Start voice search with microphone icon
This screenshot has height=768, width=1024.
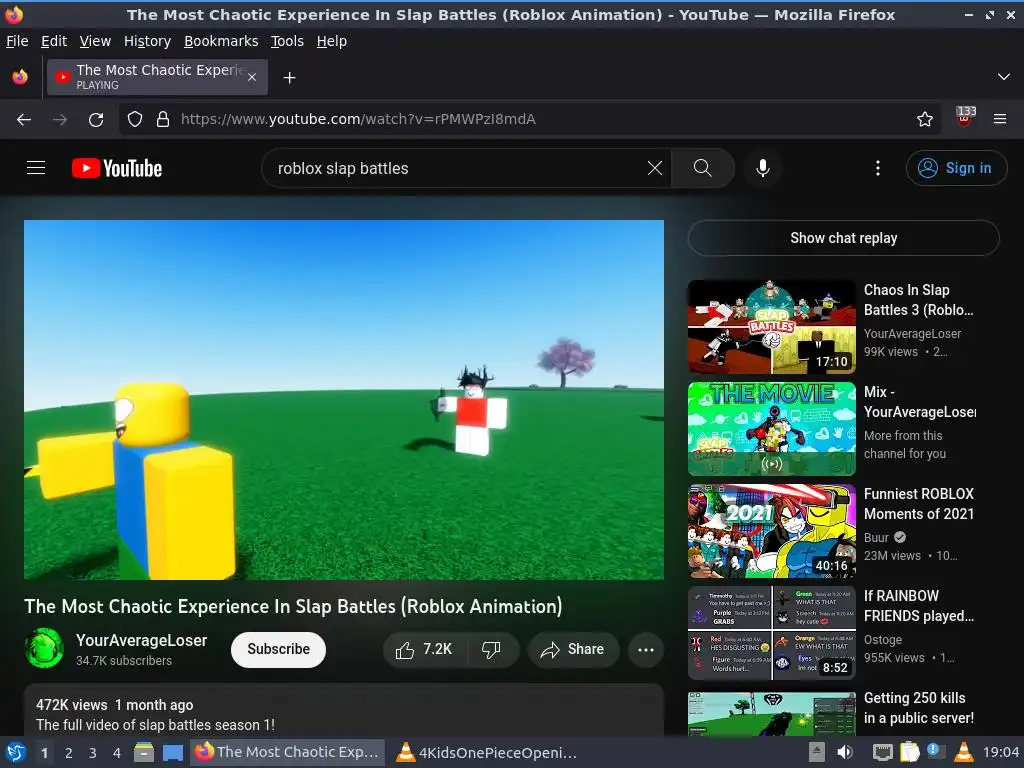tap(763, 168)
